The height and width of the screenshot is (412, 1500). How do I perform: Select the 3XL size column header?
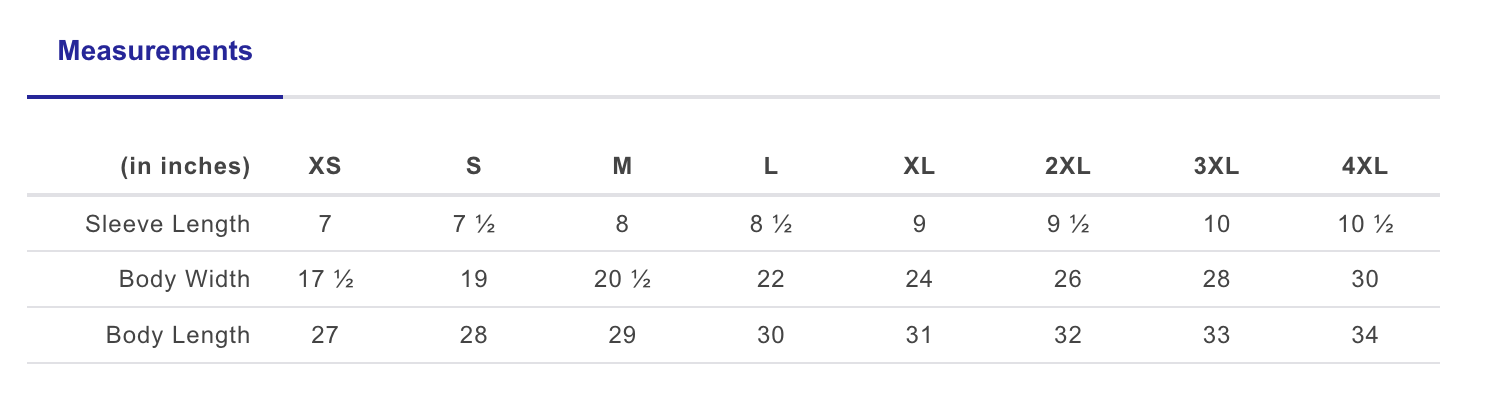1216,167
